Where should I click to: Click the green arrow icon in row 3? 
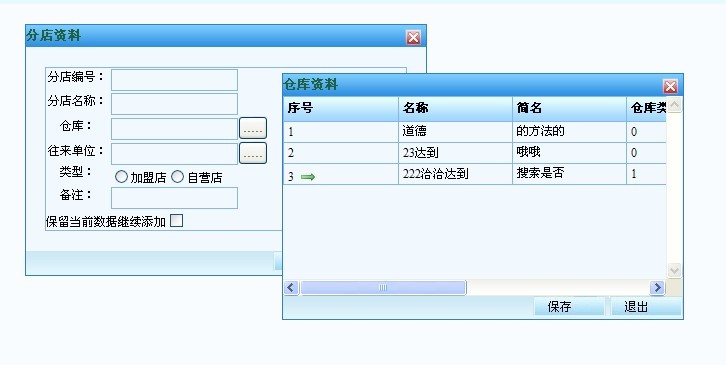308,176
